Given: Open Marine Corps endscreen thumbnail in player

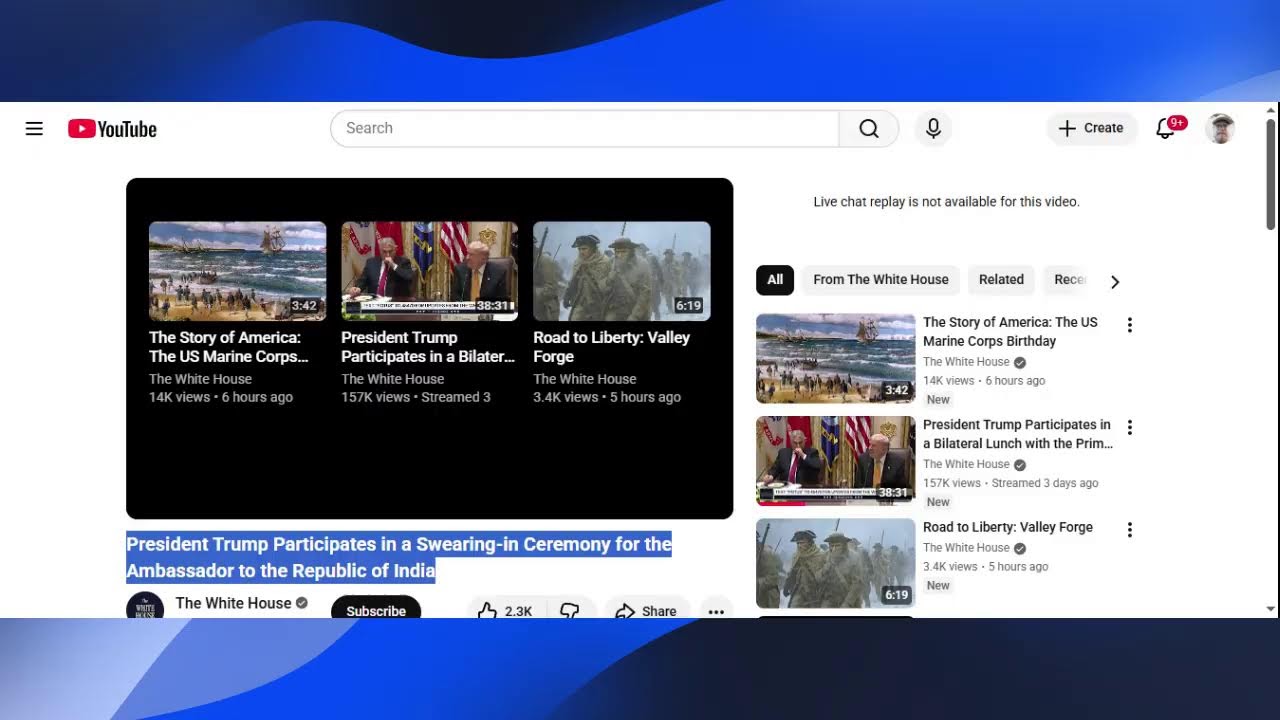Looking at the screenshot, I should [x=237, y=271].
